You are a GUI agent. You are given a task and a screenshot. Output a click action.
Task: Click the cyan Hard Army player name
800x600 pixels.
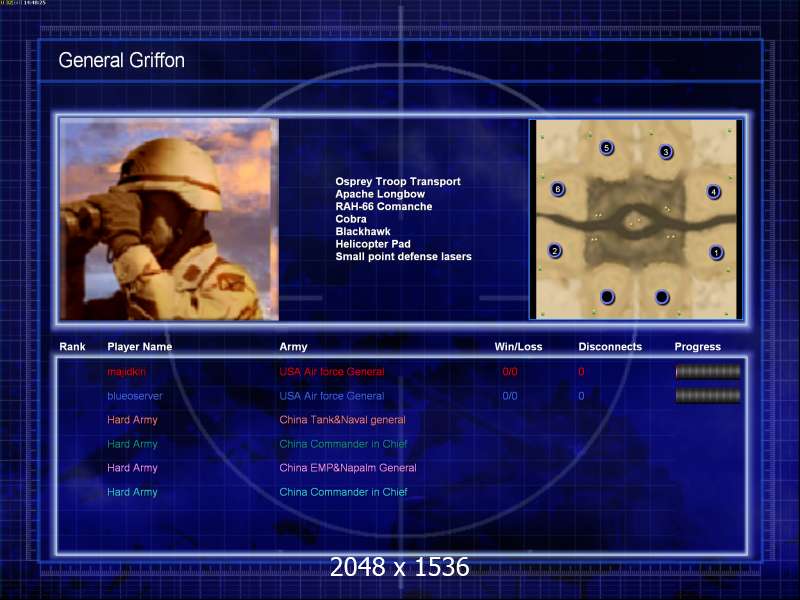click(132, 492)
